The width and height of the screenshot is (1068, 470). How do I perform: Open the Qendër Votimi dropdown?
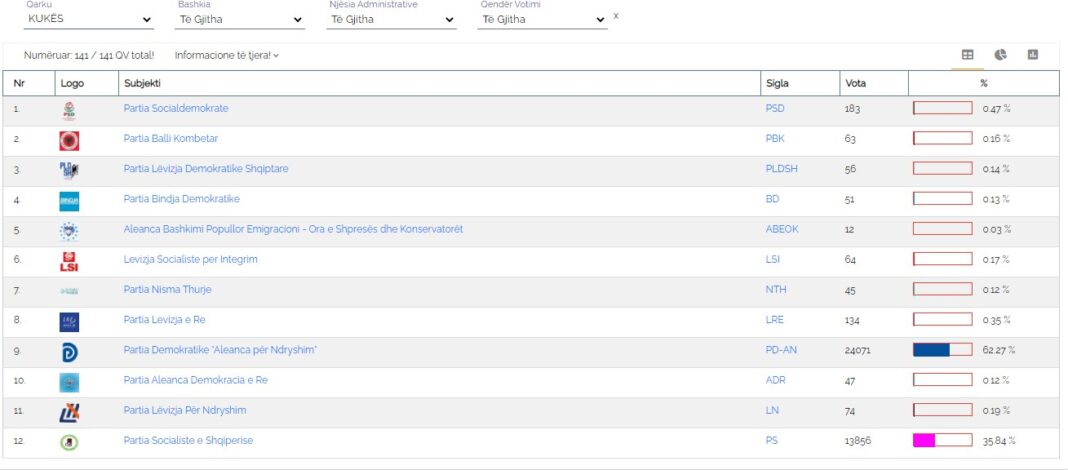pyautogui.click(x=542, y=20)
